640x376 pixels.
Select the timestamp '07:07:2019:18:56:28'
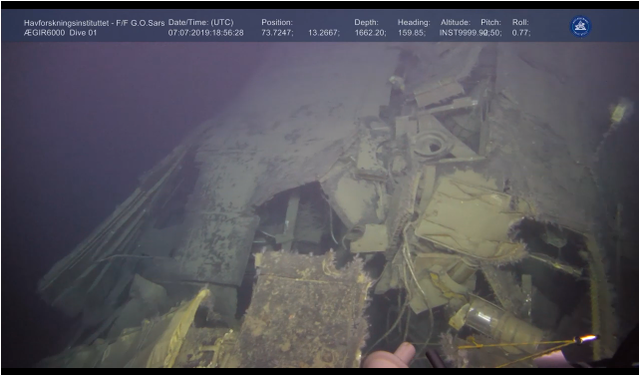click(x=206, y=33)
